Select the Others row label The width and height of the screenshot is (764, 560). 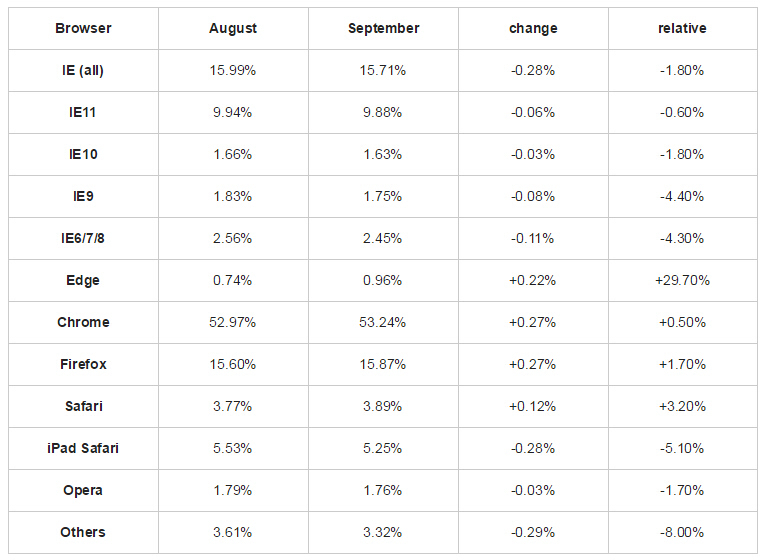point(83,532)
